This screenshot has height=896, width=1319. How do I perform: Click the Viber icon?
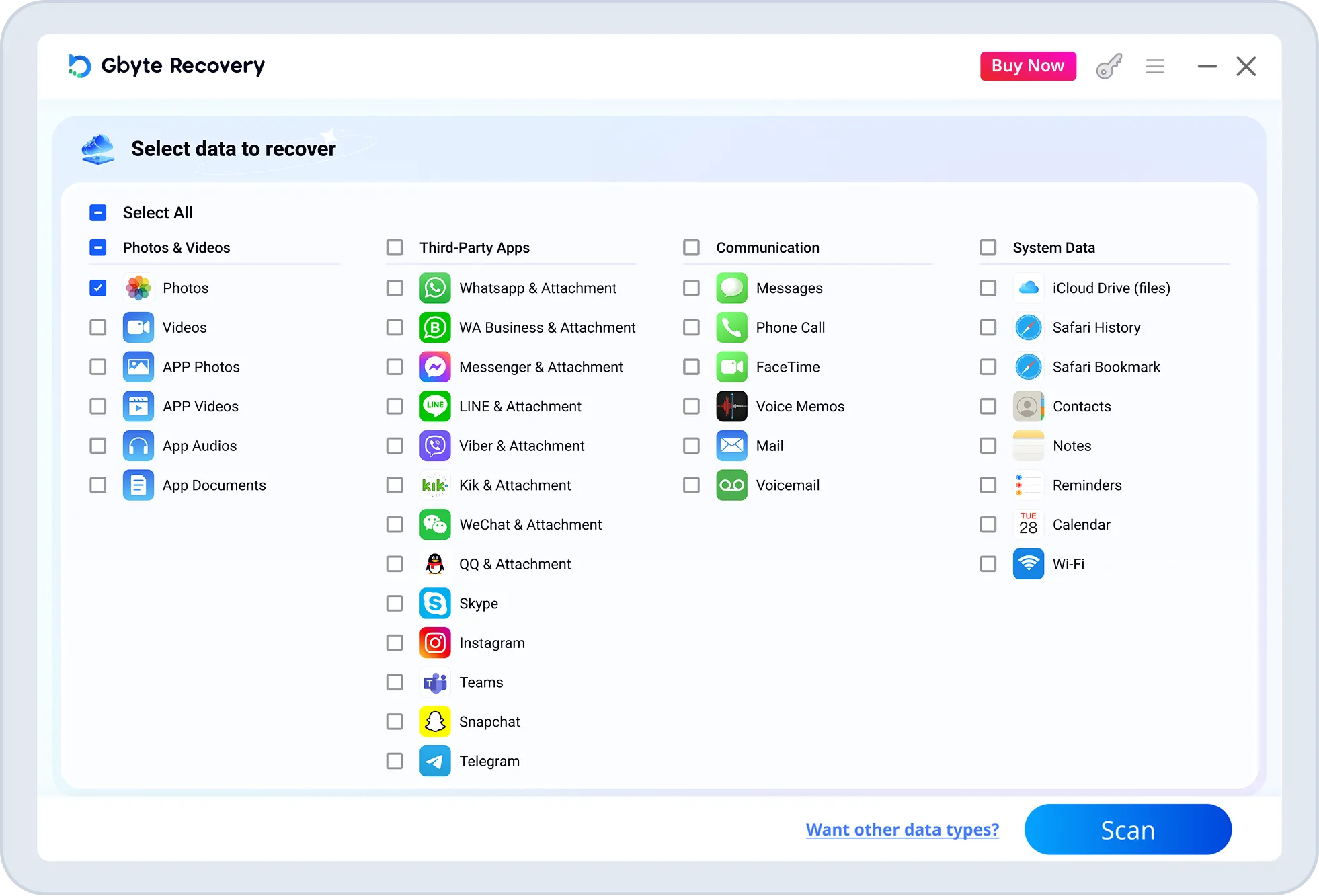click(x=435, y=446)
